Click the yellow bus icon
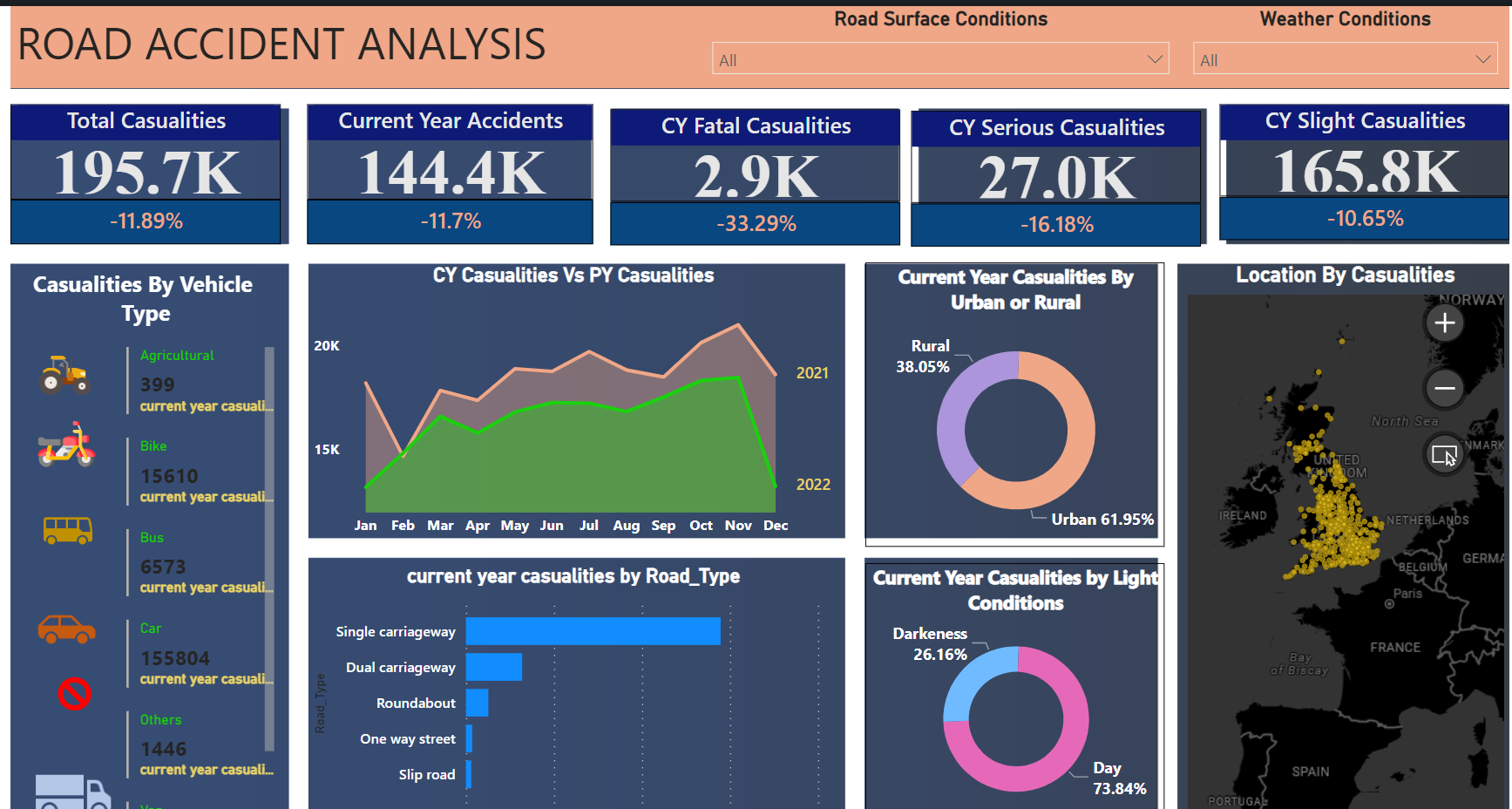 [x=68, y=529]
